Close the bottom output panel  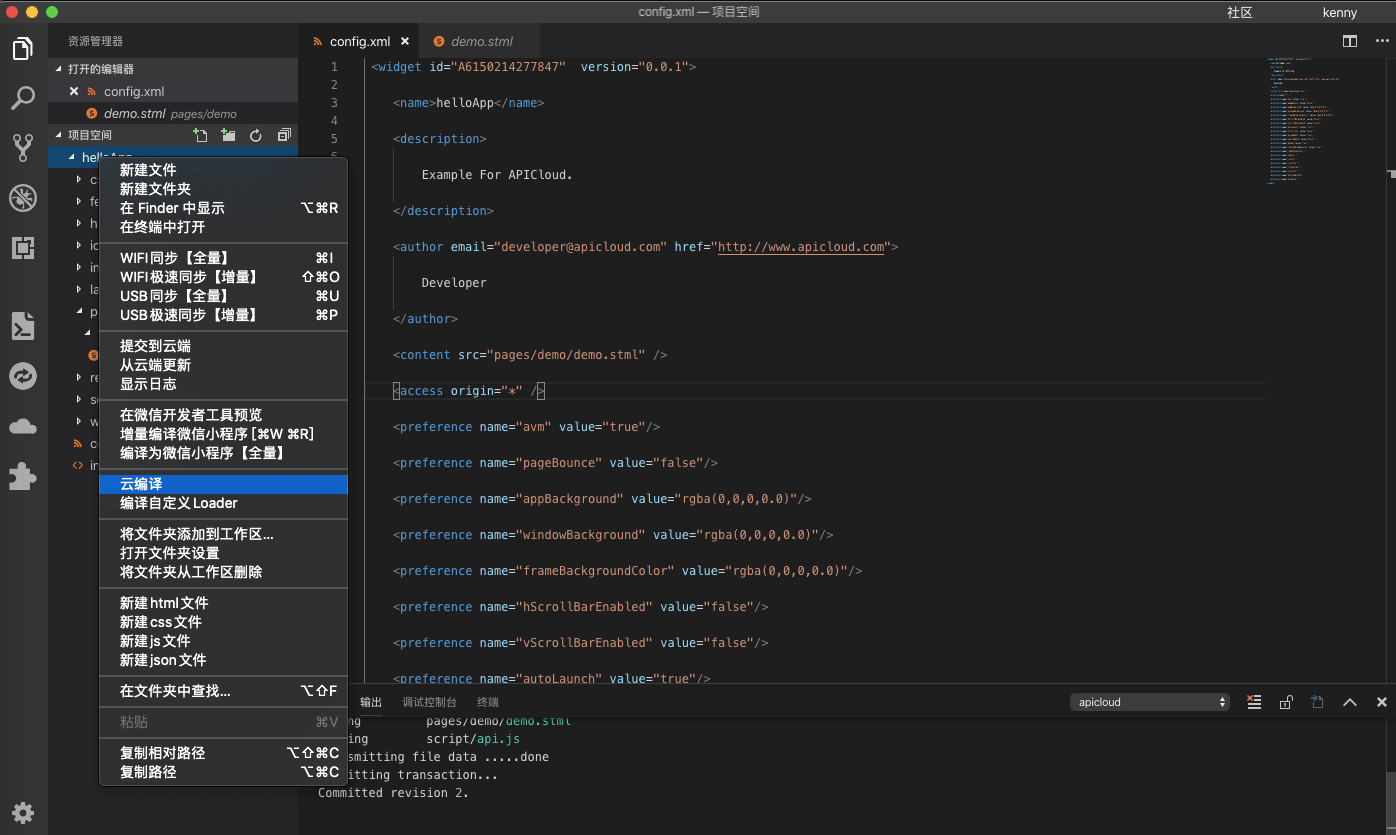(x=1382, y=702)
